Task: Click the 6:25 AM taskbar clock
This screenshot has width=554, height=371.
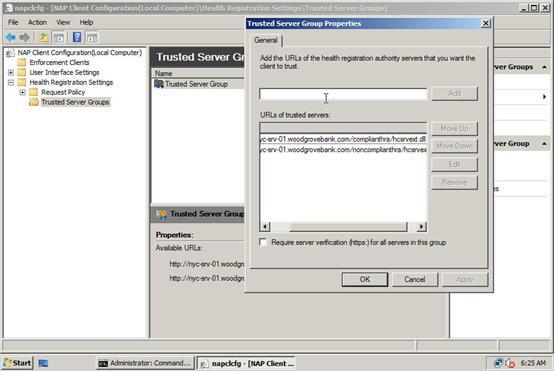Action: pos(533,363)
